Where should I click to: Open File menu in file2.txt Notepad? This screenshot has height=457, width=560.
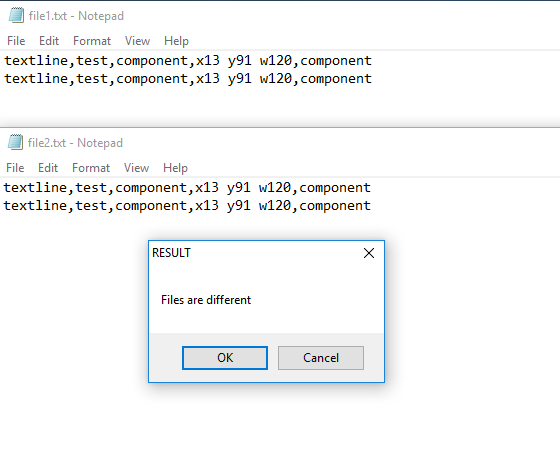15,168
